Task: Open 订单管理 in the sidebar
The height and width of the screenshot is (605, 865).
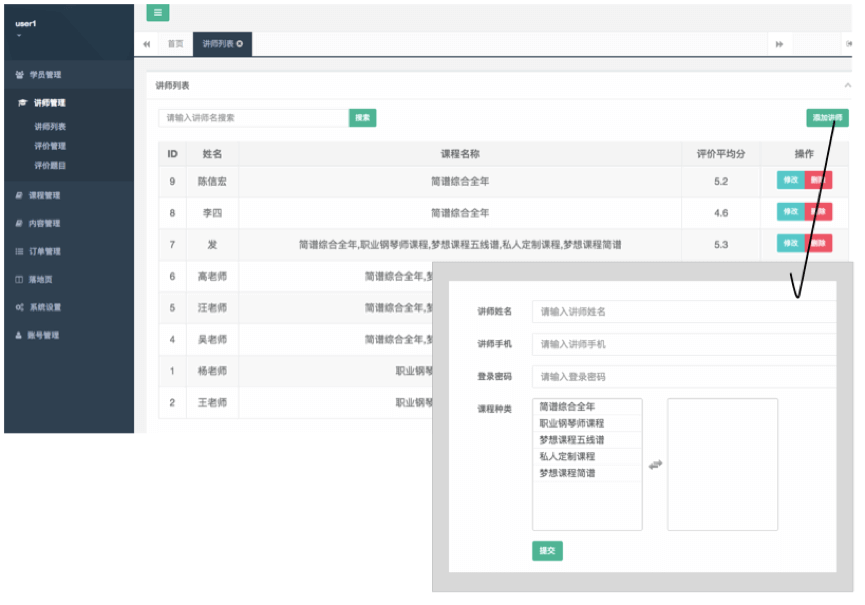Action: [44, 251]
